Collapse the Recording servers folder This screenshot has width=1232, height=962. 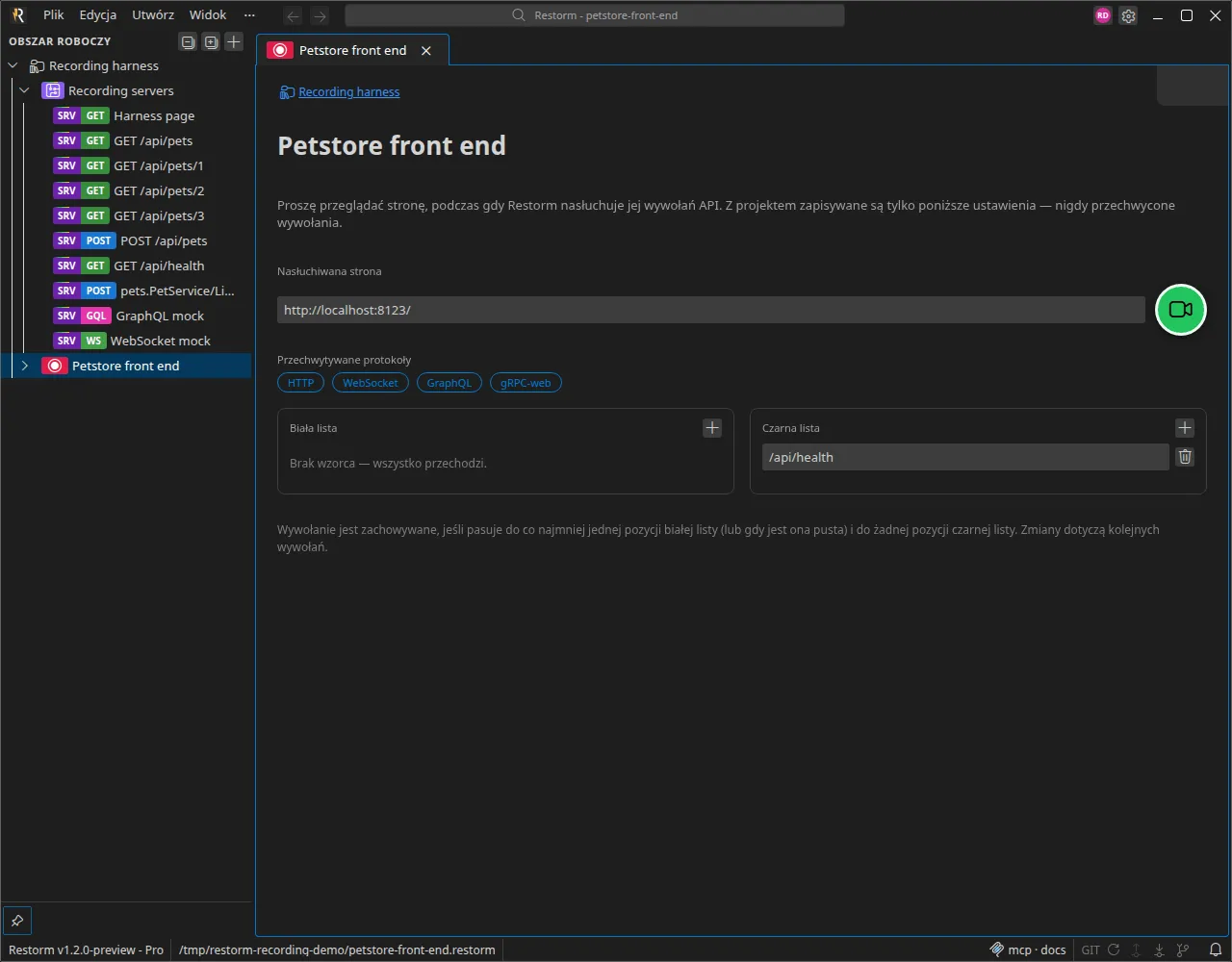pyautogui.click(x=25, y=90)
